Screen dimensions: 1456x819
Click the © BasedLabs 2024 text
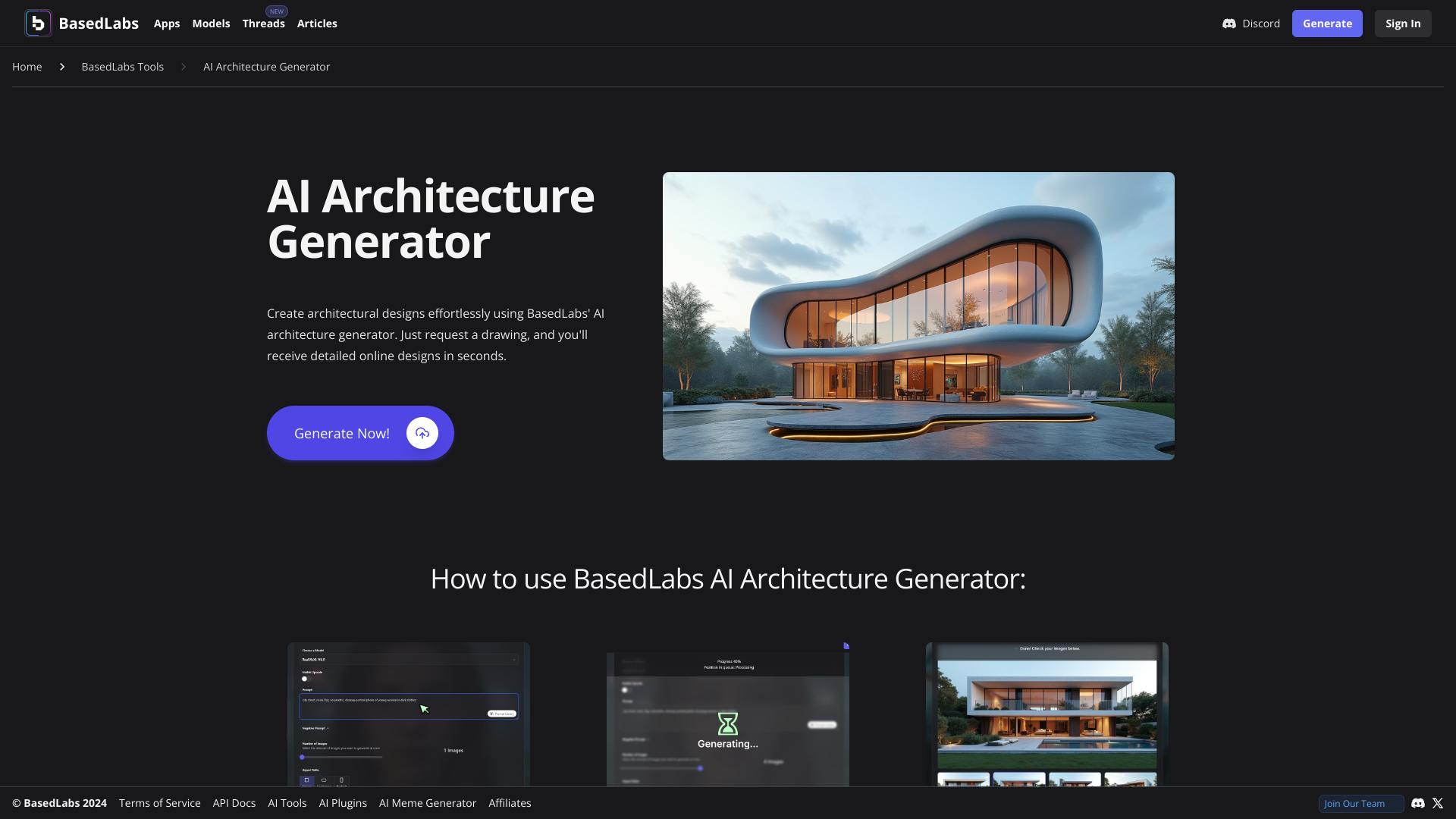[59, 803]
